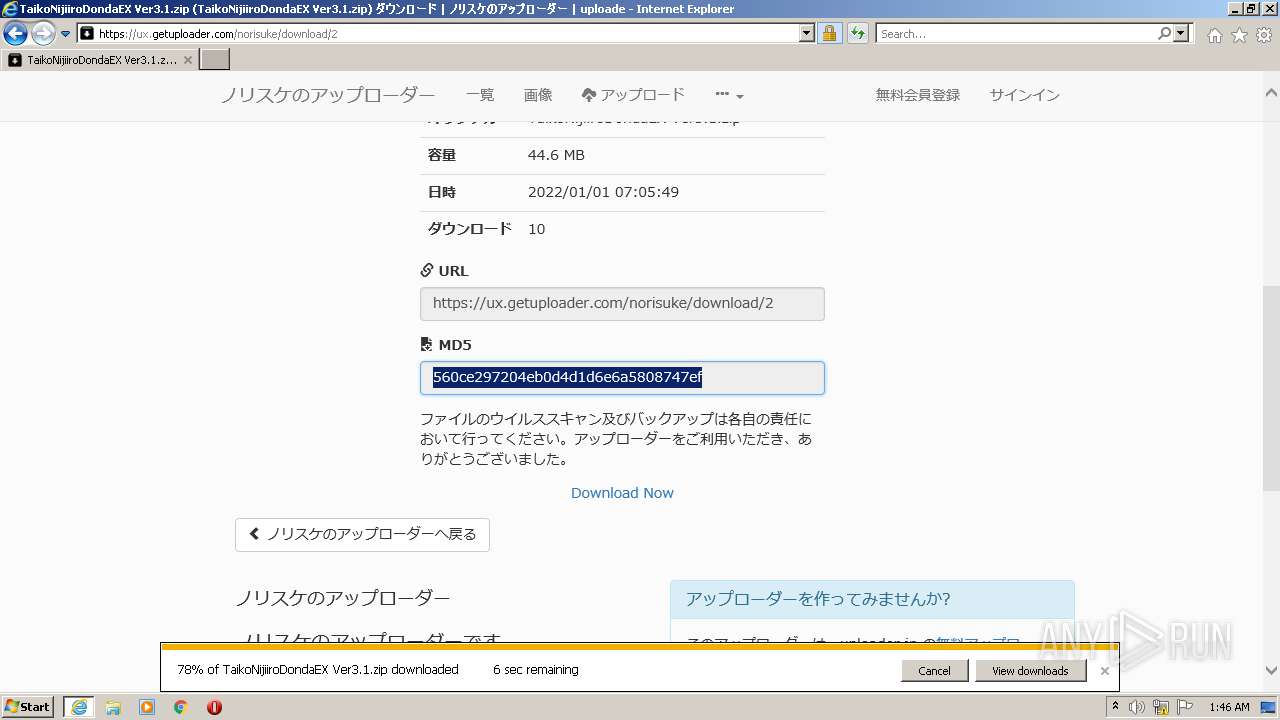The image size is (1280, 720).
Task: Open the search provider dropdown
Action: (x=1182, y=34)
